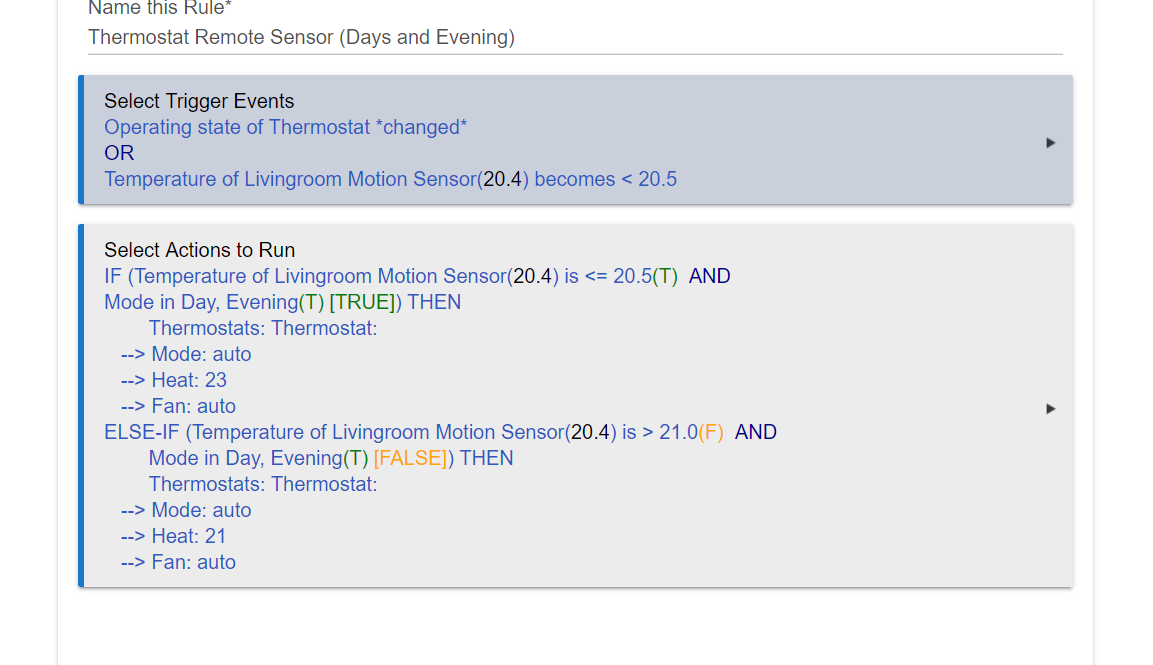Screen dimensions: 1153x665
Task: Click Fan: auto below Heat: 21
Action: [179, 562]
